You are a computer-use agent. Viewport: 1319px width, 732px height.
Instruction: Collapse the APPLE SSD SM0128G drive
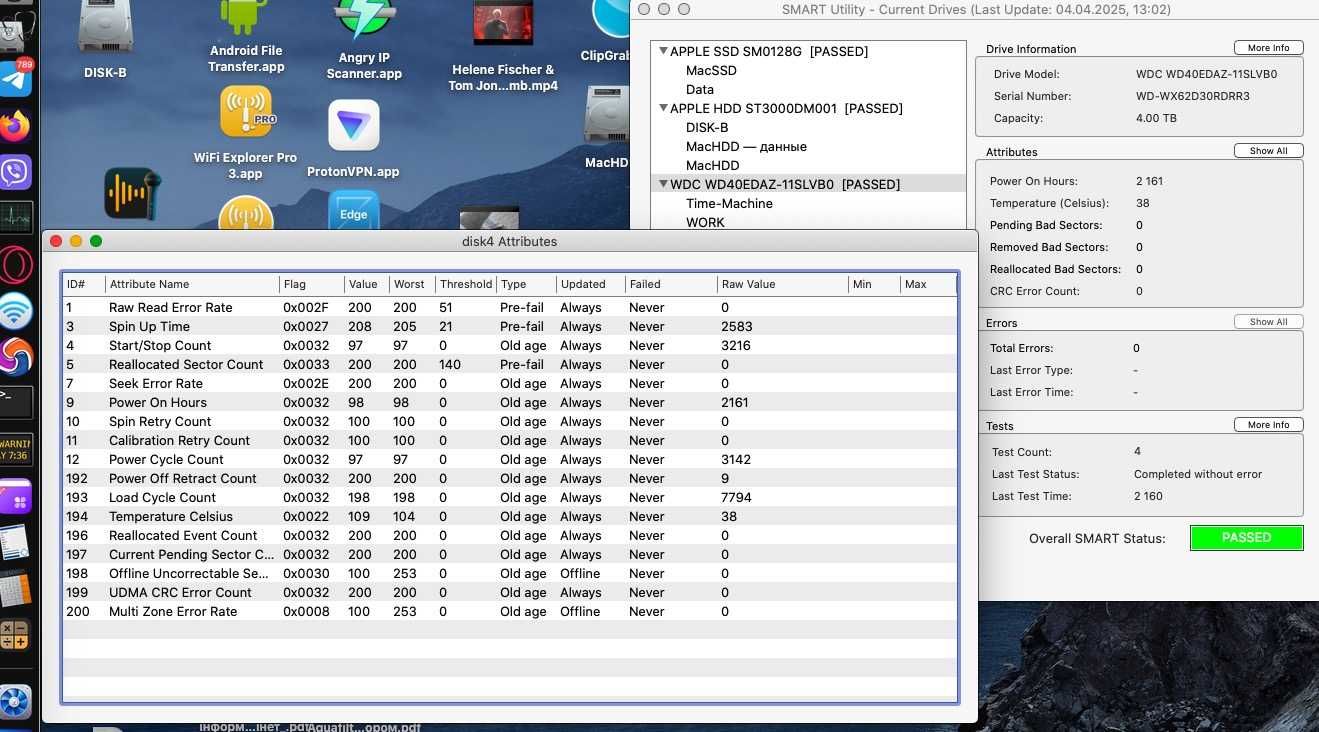tap(663, 51)
